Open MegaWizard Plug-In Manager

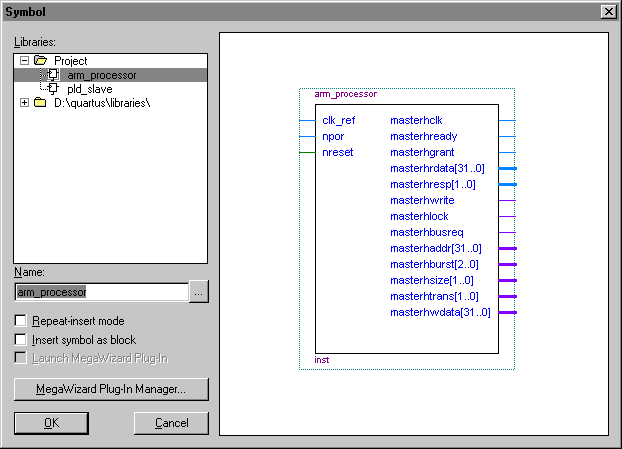pyautogui.click(x=111, y=388)
